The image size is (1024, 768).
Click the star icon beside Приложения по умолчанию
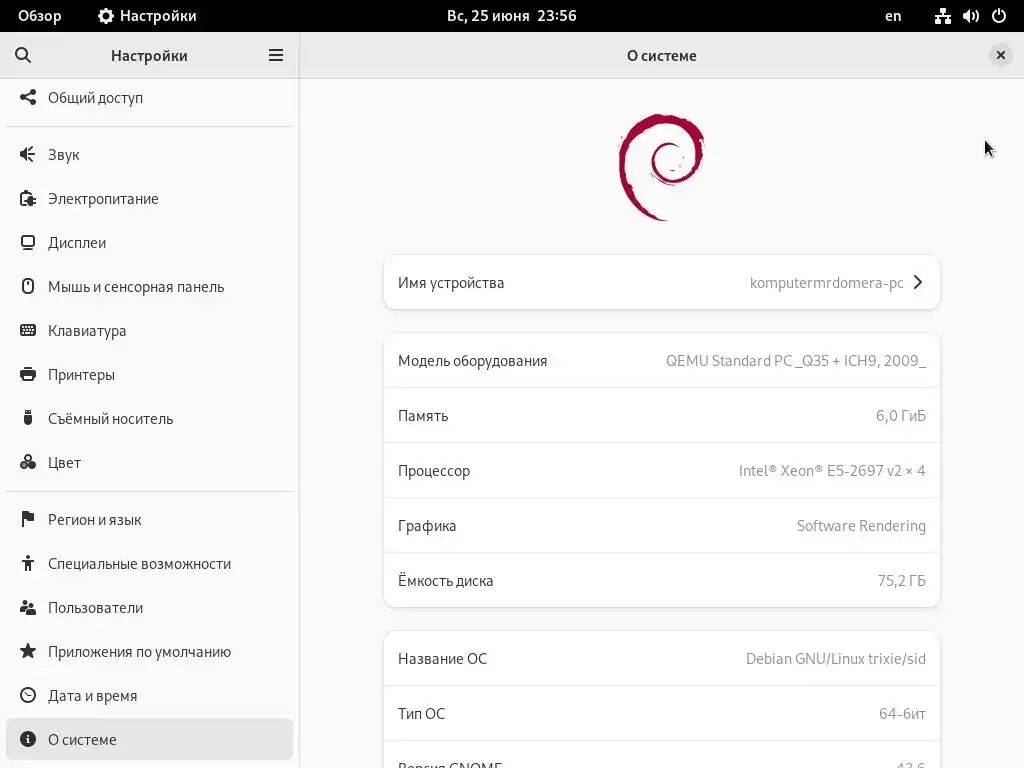tap(27, 651)
